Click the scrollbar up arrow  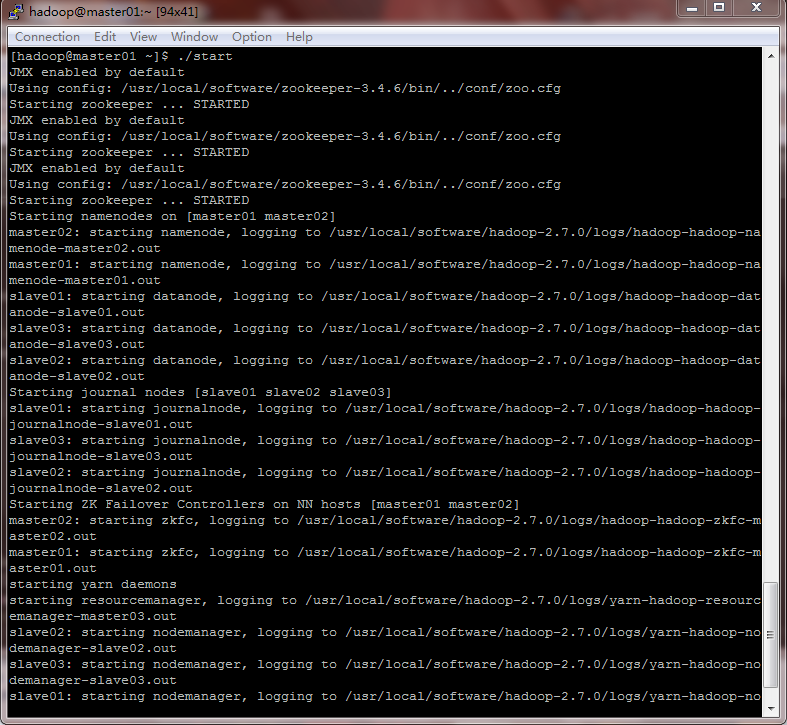tap(770, 56)
